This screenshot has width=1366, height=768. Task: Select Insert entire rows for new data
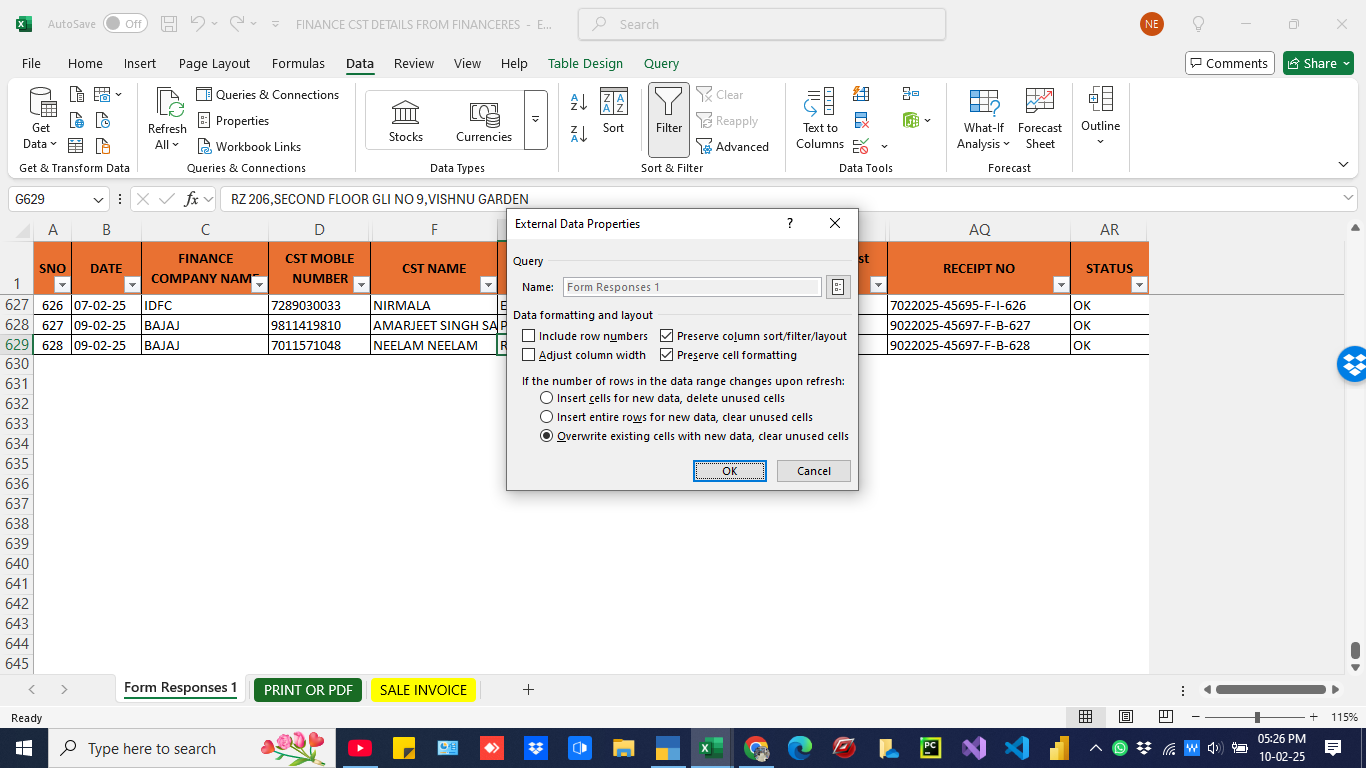click(547, 416)
